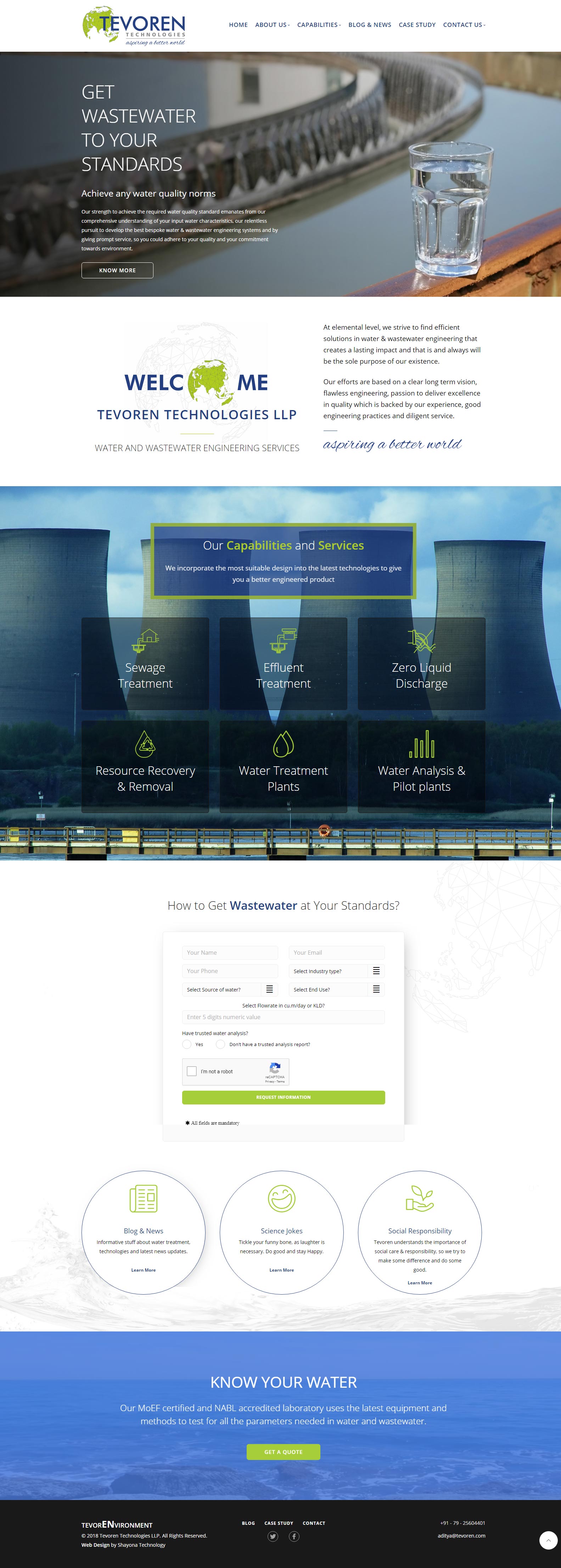Open the Select Industry type dropdown
Screen dimensions: 561x1568
337,971
